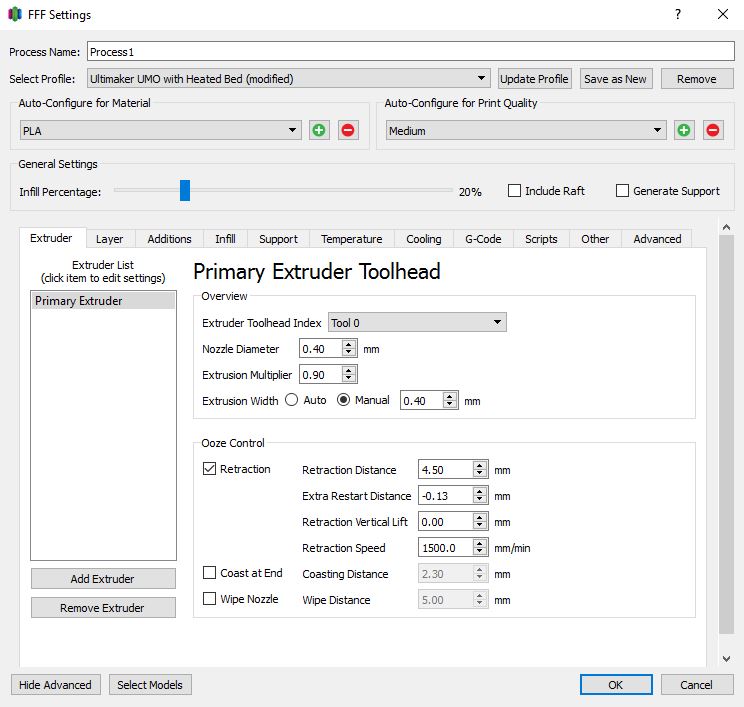Screen dimensions: 744x707
Task: Click the Add Extruder button
Action: (x=103, y=579)
